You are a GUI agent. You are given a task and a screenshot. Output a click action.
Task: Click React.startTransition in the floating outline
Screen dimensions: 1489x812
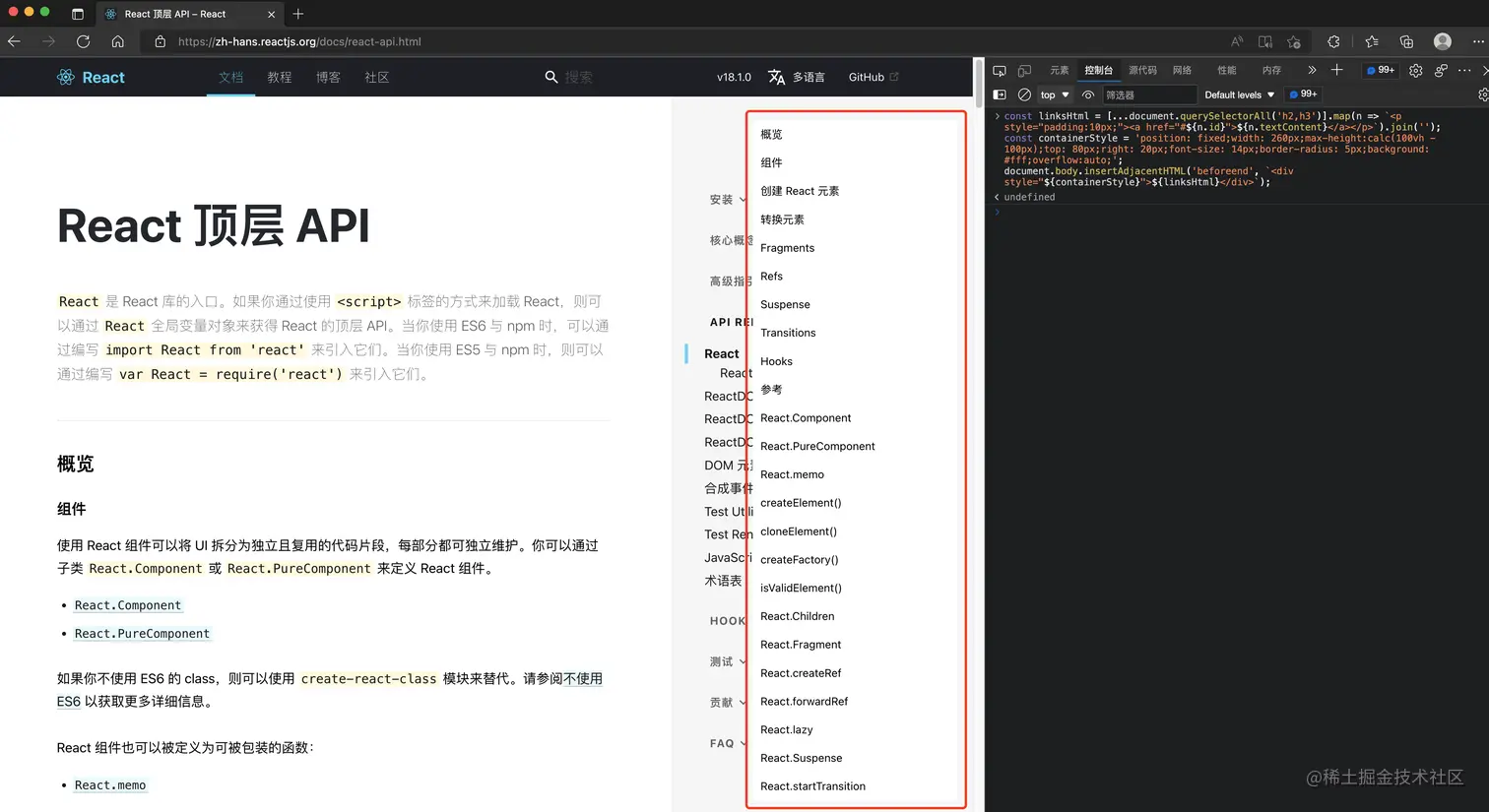pos(812,786)
